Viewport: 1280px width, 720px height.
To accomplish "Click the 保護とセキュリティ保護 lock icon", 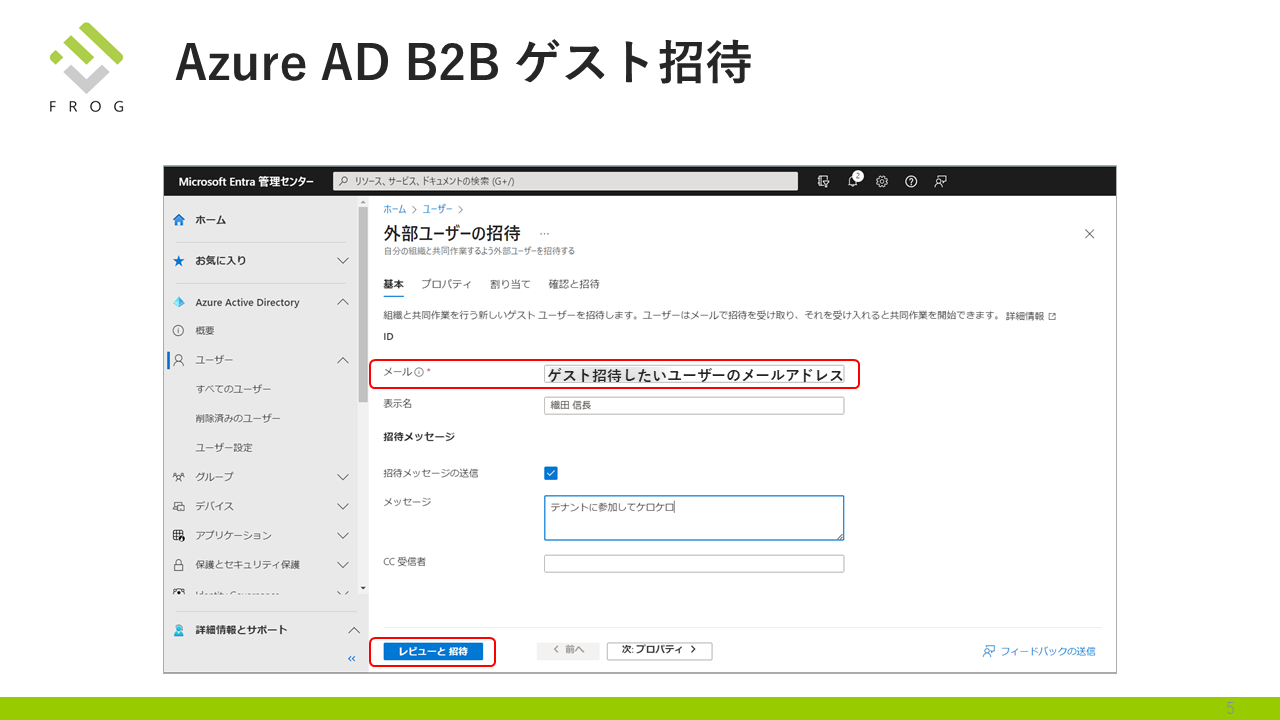I will click(x=179, y=564).
